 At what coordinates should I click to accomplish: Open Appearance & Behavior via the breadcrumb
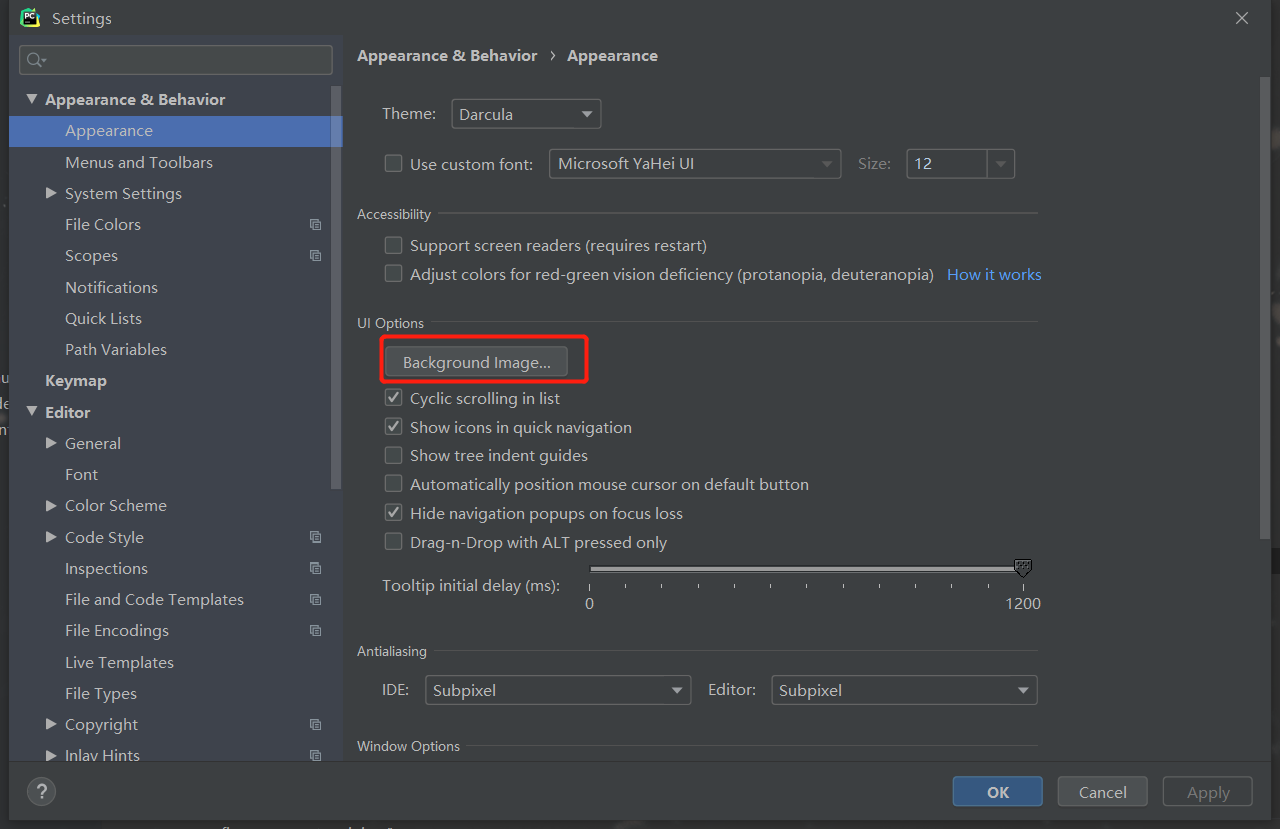click(447, 55)
